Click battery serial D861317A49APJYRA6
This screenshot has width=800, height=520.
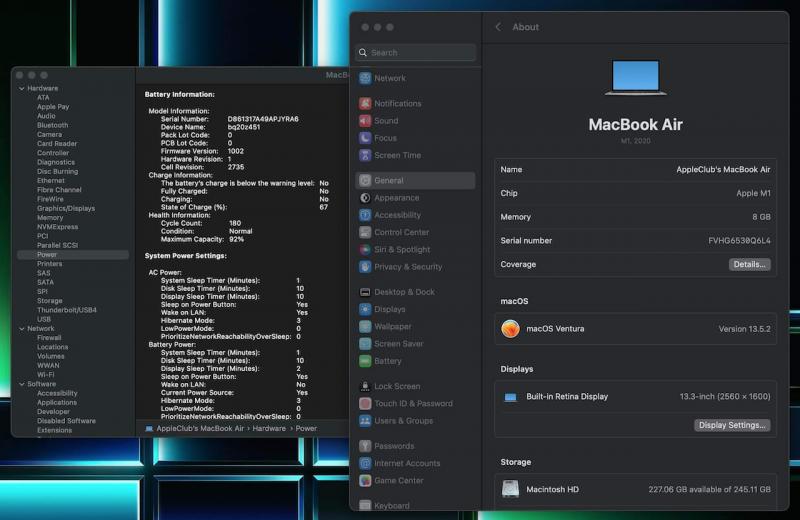pos(263,119)
